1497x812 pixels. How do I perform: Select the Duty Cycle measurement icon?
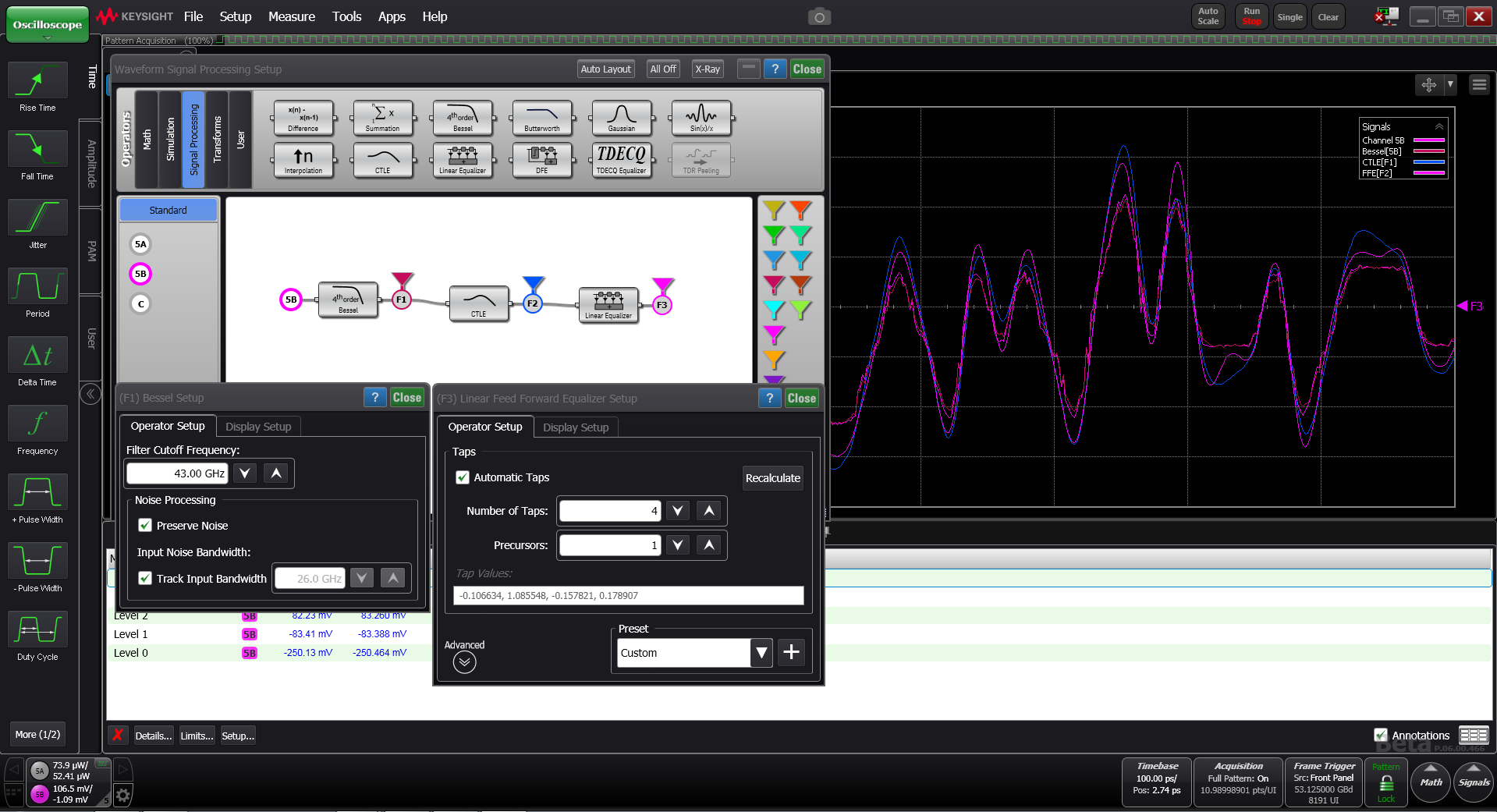(37, 629)
